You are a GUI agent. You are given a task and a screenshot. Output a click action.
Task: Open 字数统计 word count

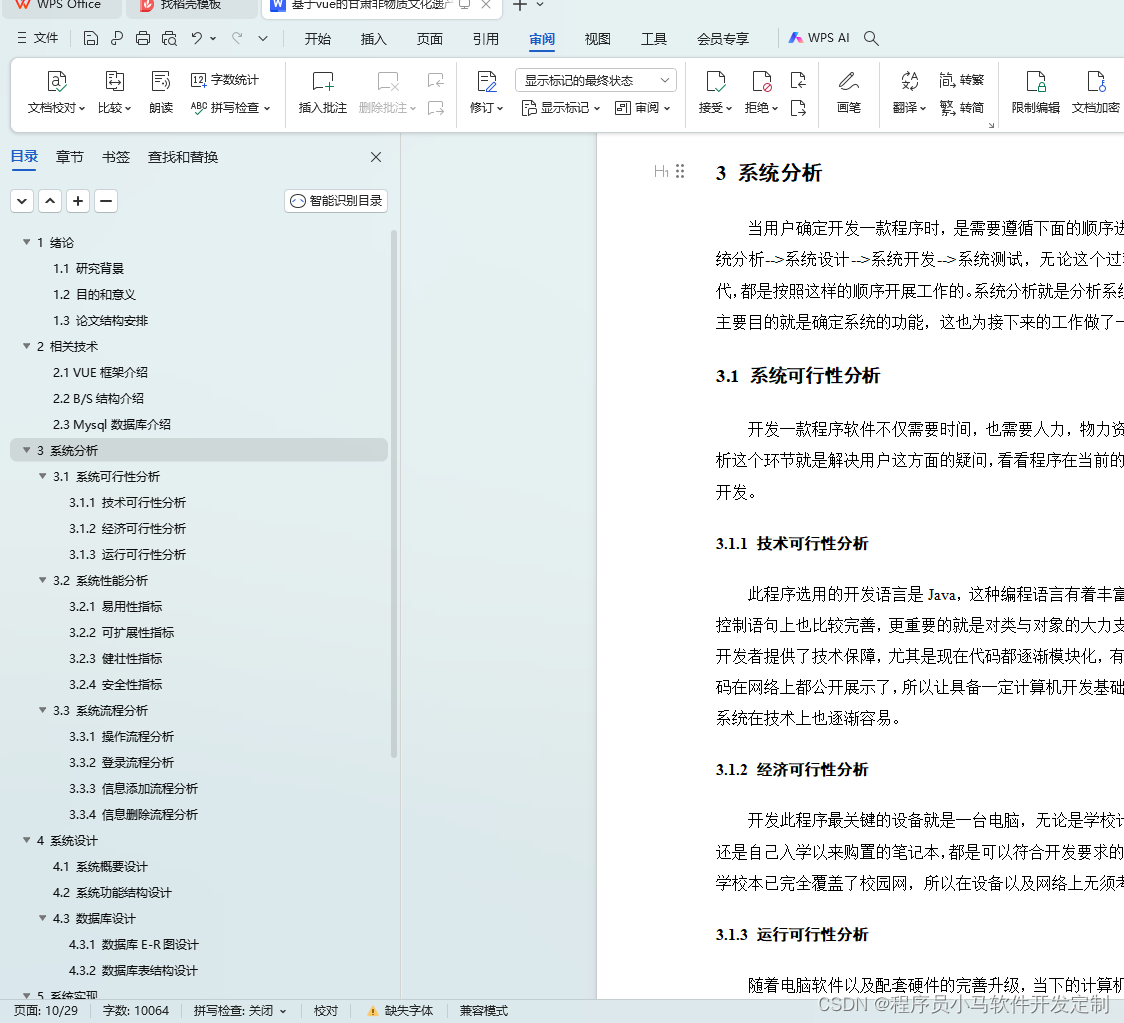(x=224, y=80)
